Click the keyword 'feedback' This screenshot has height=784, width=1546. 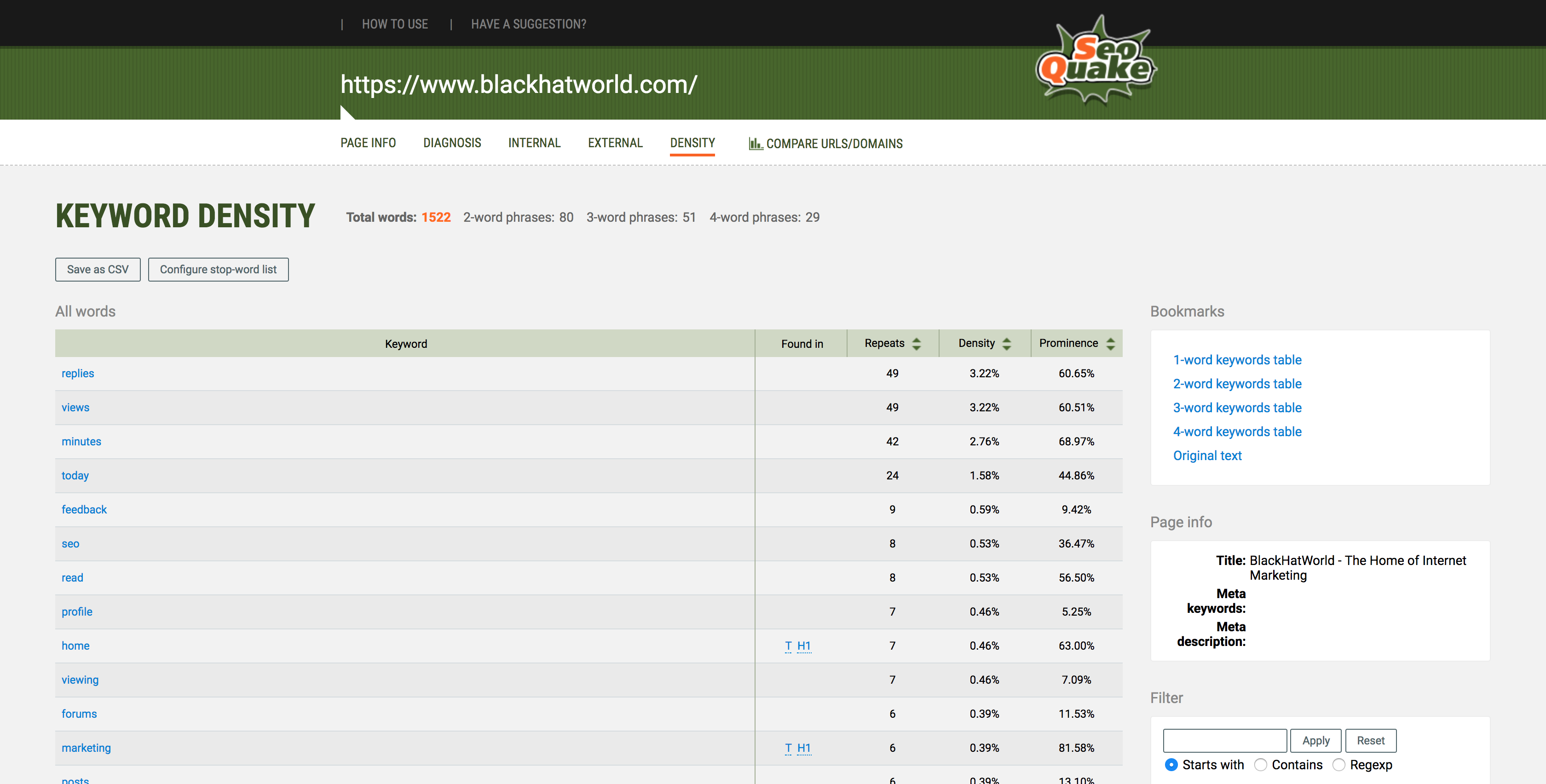[x=84, y=510]
